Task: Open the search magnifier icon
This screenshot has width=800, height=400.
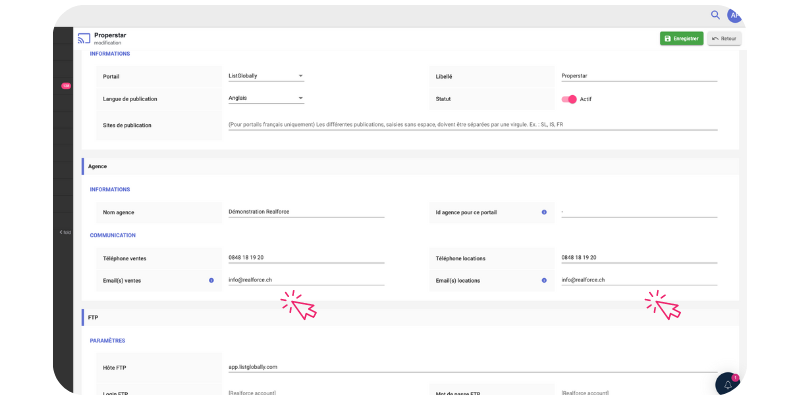Action: click(x=715, y=15)
